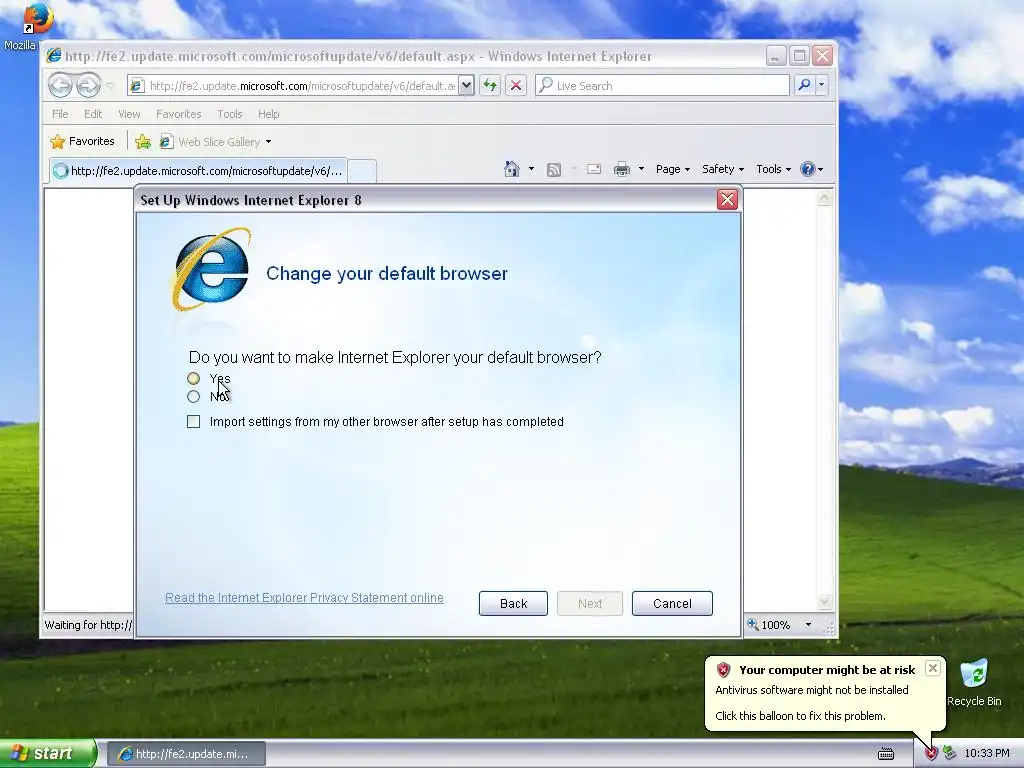The image size is (1024, 768).
Task: Click the Start button
Action: tap(48, 754)
